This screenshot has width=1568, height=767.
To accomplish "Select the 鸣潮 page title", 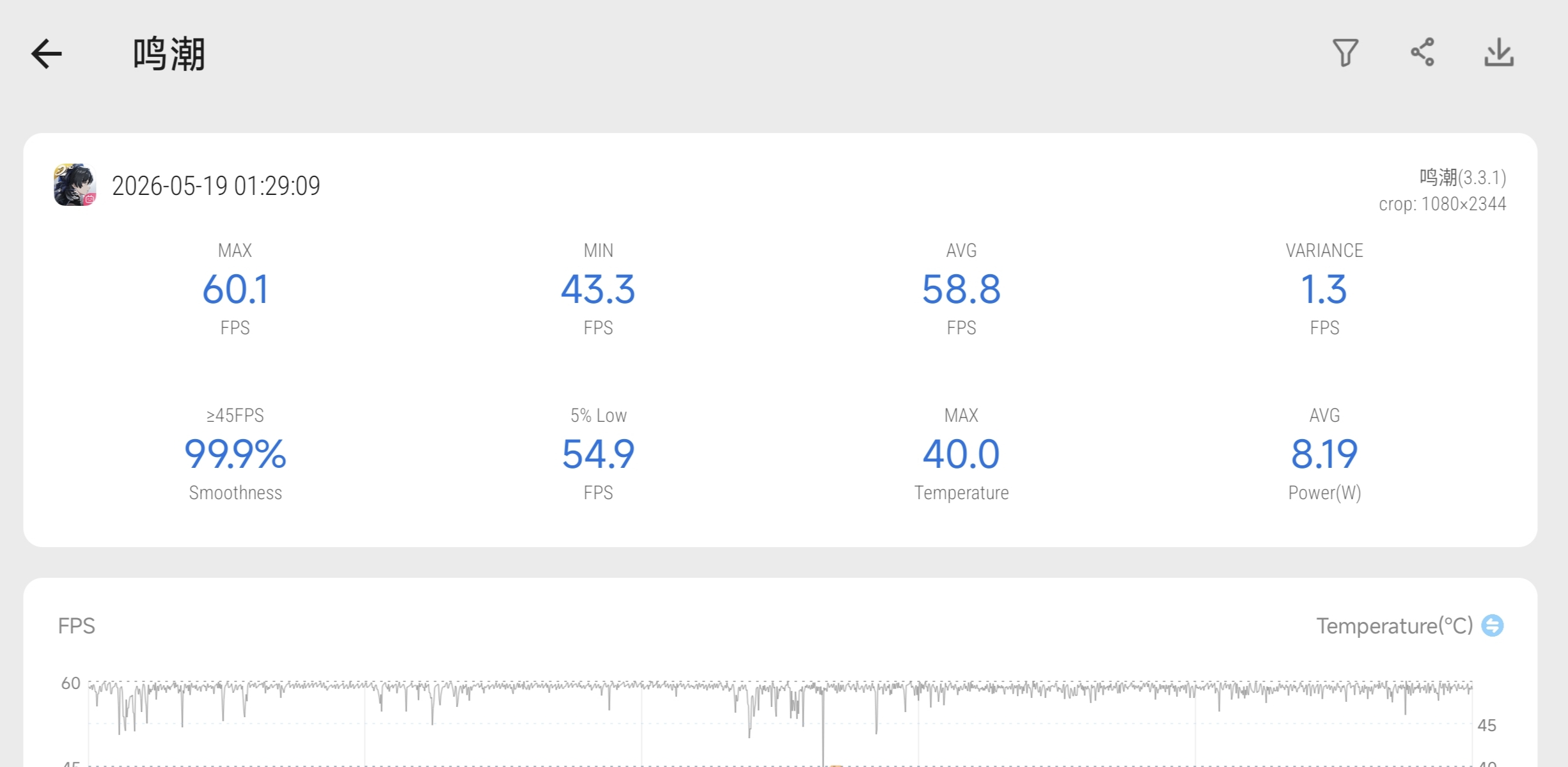I will point(169,54).
